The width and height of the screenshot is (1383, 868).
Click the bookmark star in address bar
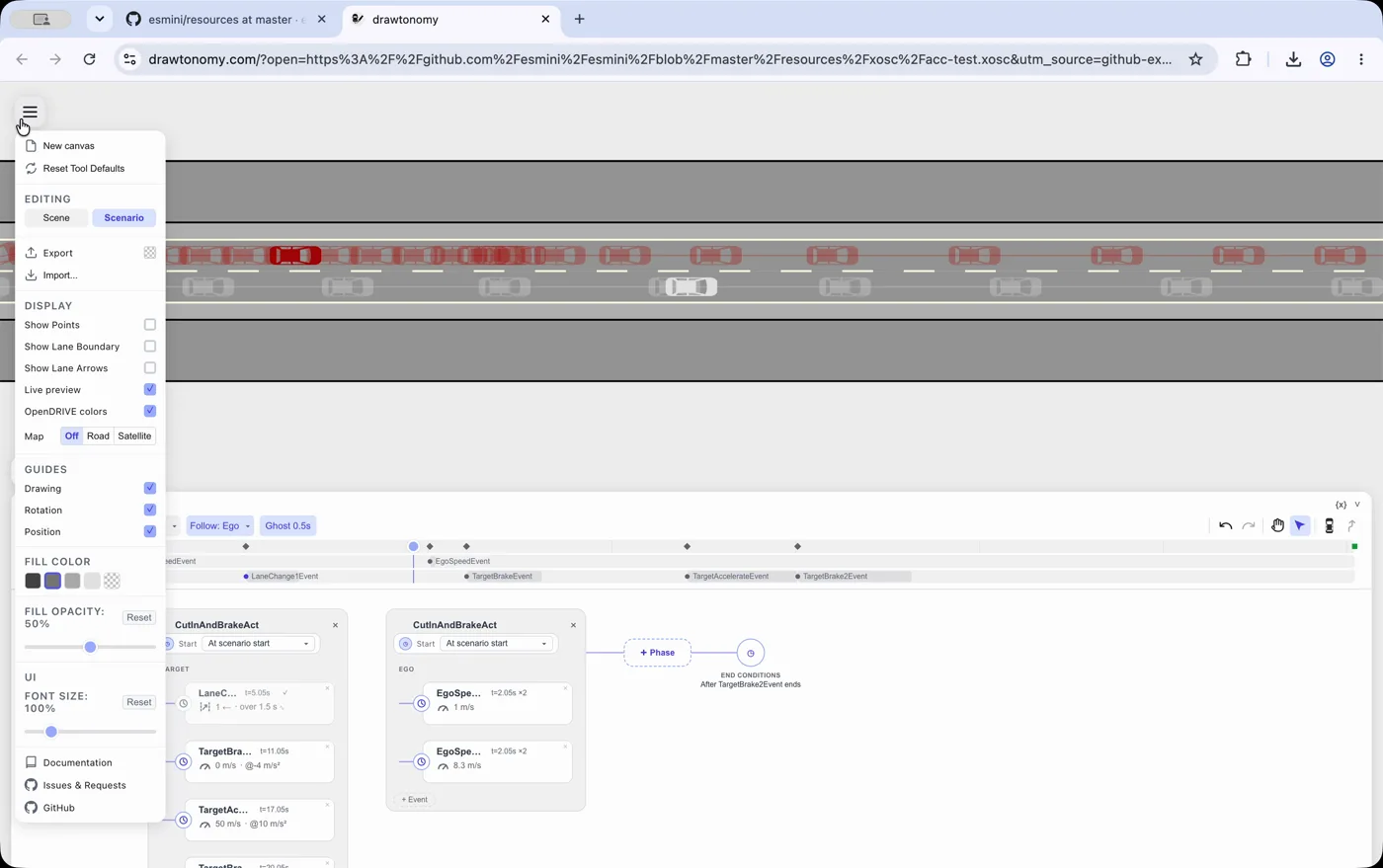click(1195, 59)
